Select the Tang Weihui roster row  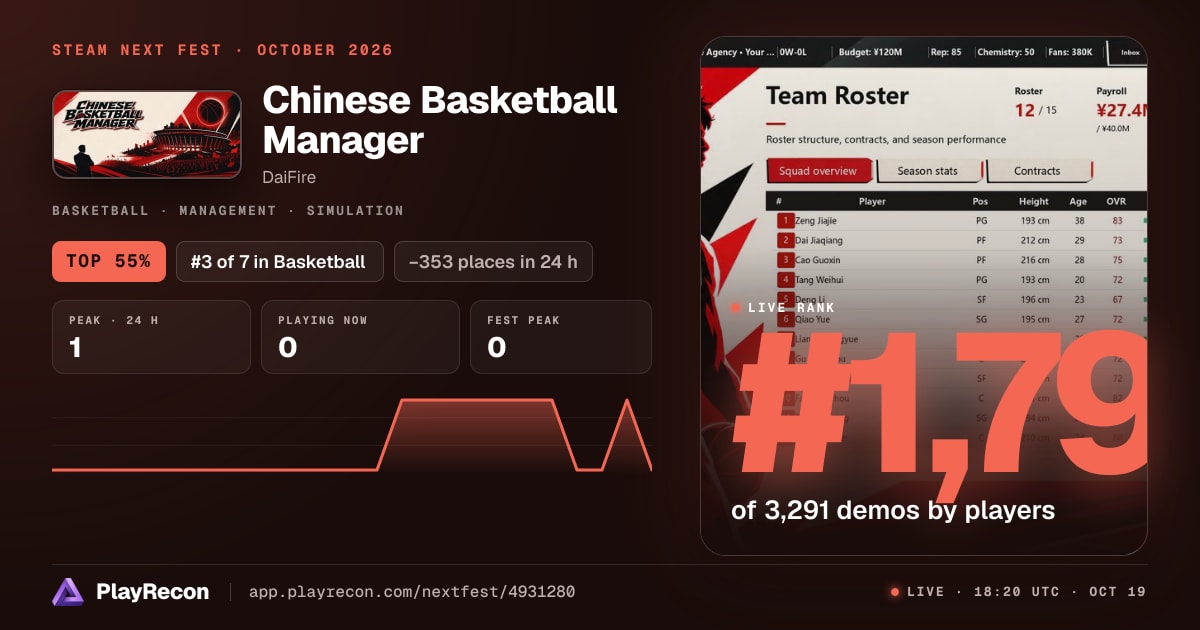click(x=957, y=280)
